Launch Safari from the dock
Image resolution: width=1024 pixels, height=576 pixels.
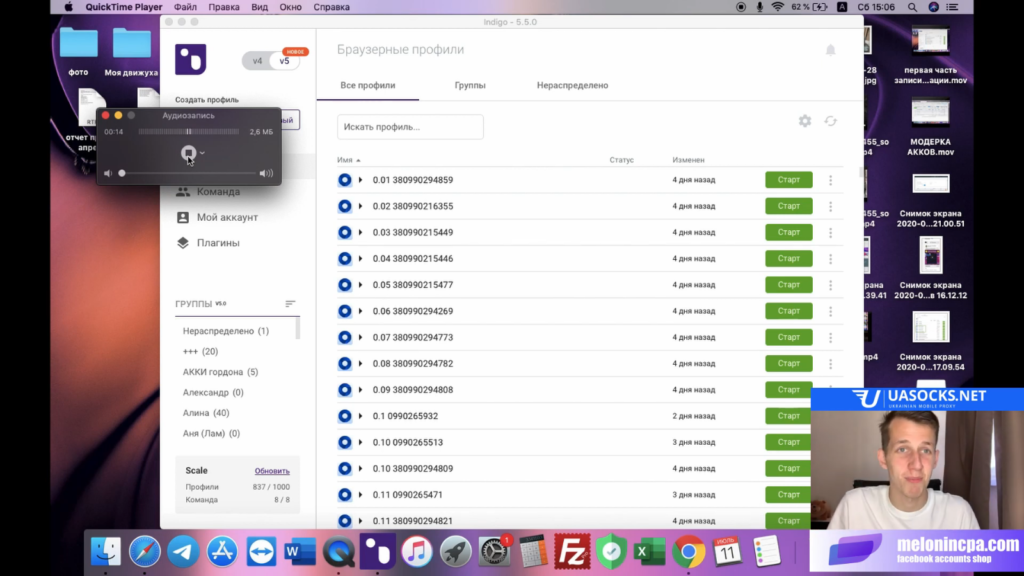[144, 552]
